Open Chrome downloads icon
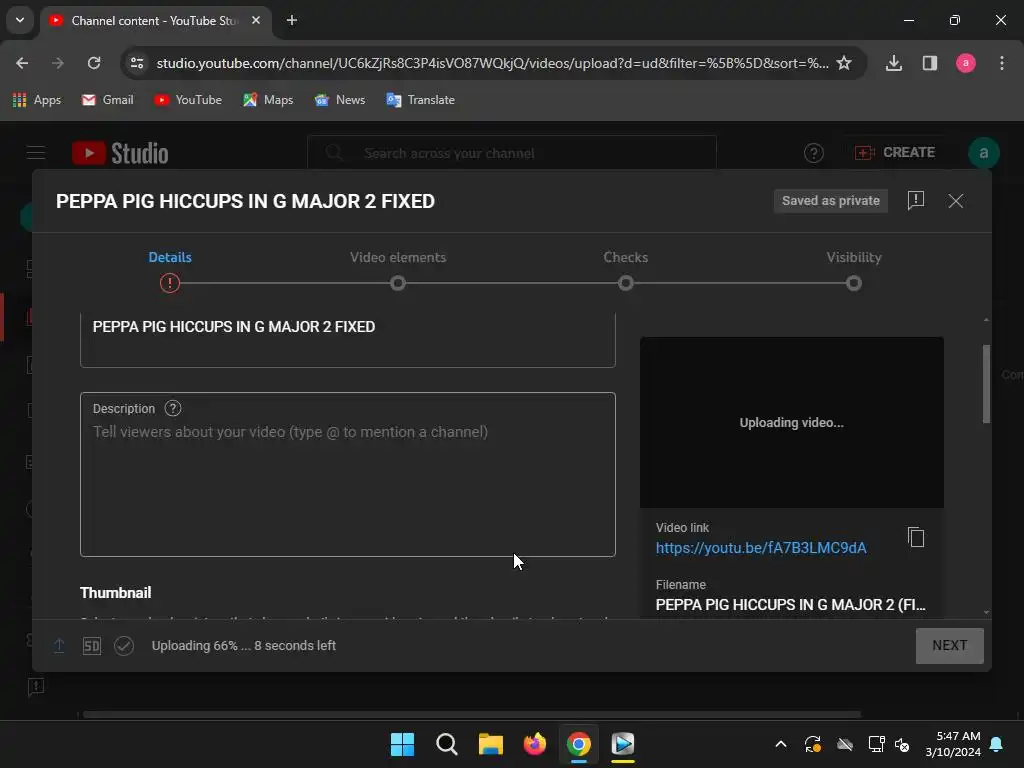Image resolution: width=1024 pixels, height=768 pixels. (x=893, y=63)
